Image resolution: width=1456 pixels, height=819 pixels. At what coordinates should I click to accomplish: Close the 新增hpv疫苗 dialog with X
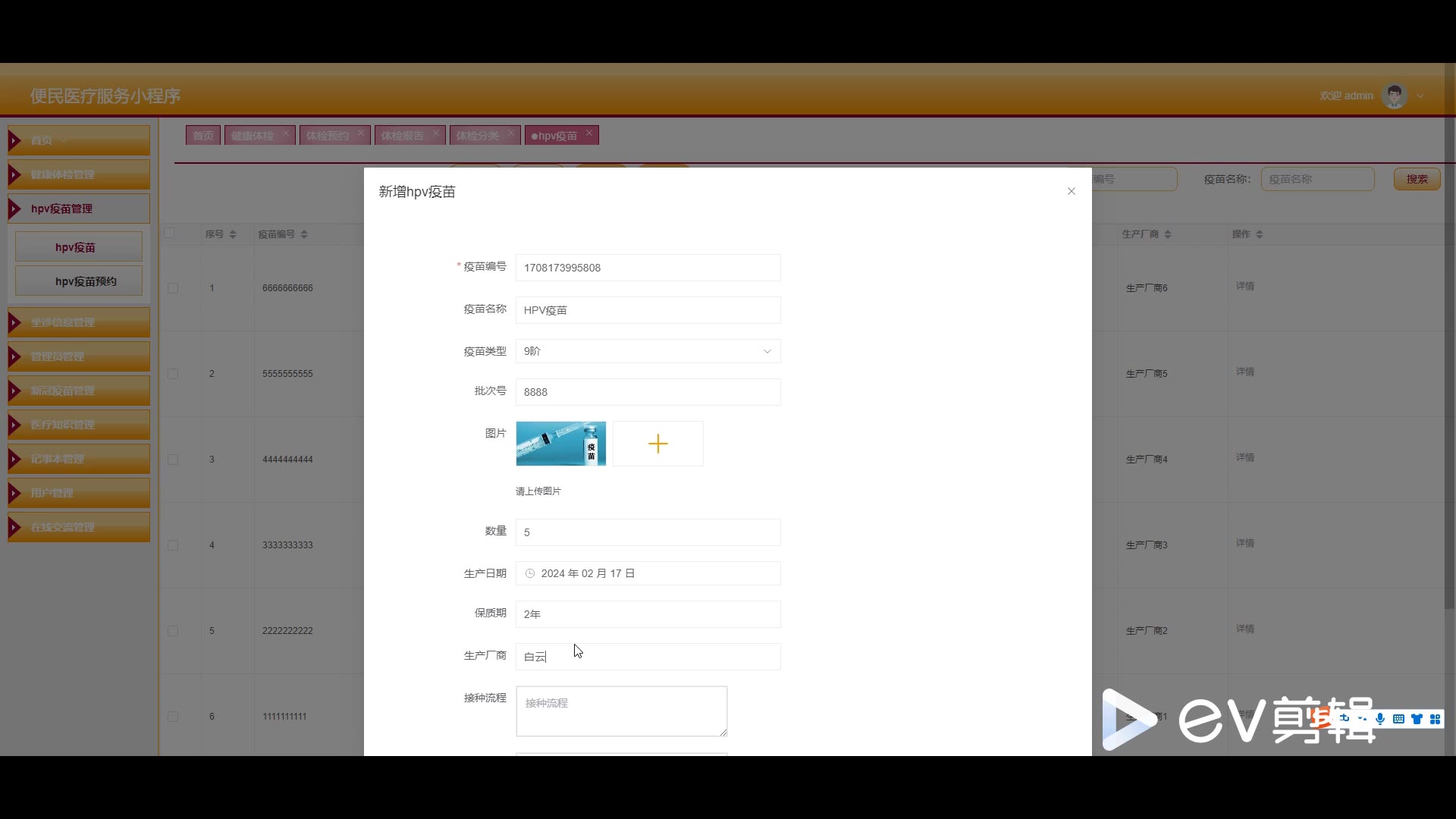pos(1071,191)
